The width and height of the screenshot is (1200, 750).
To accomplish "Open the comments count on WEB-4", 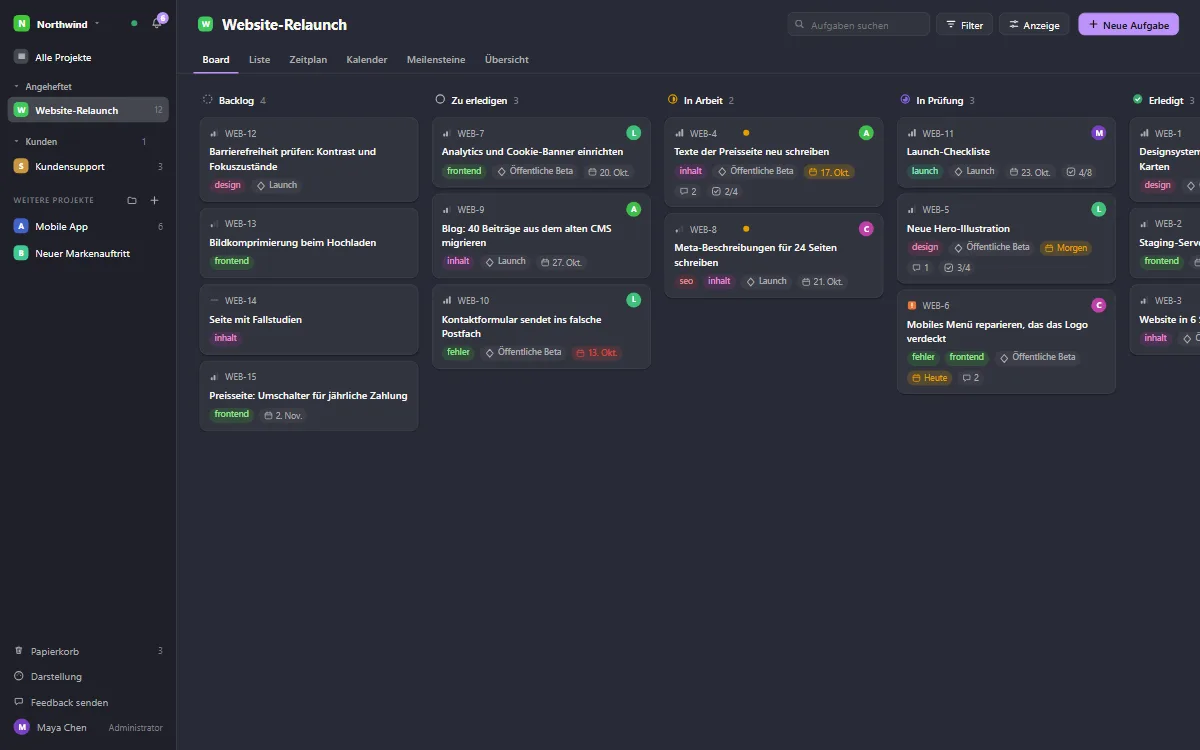I will (x=688, y=191).
